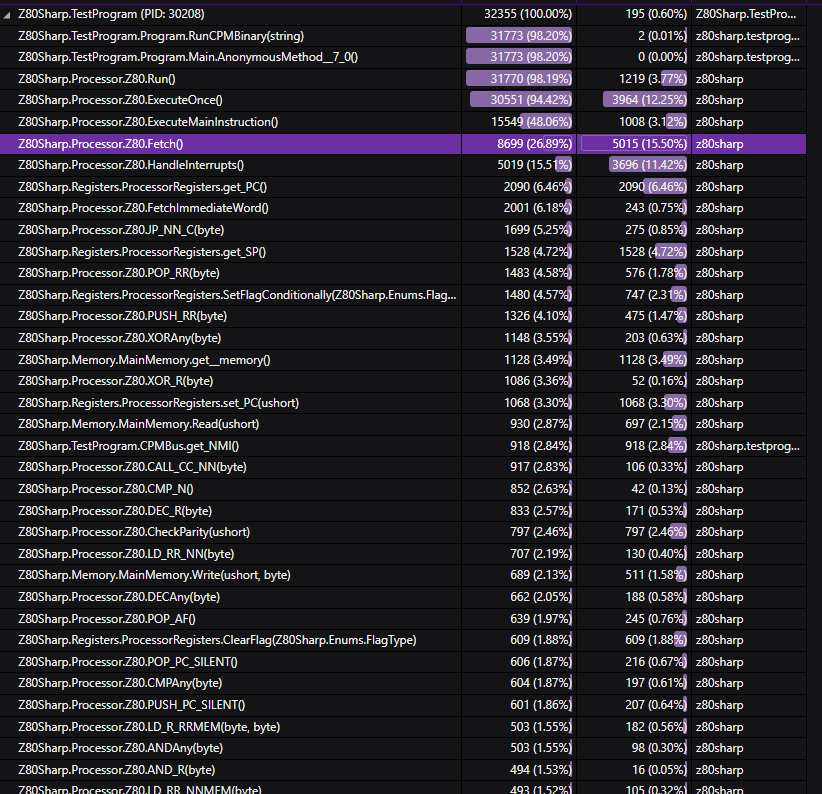Select the ProcessorRegisters.get_PC() row
The image size is (822, 794).
click(x=403, y=187)
